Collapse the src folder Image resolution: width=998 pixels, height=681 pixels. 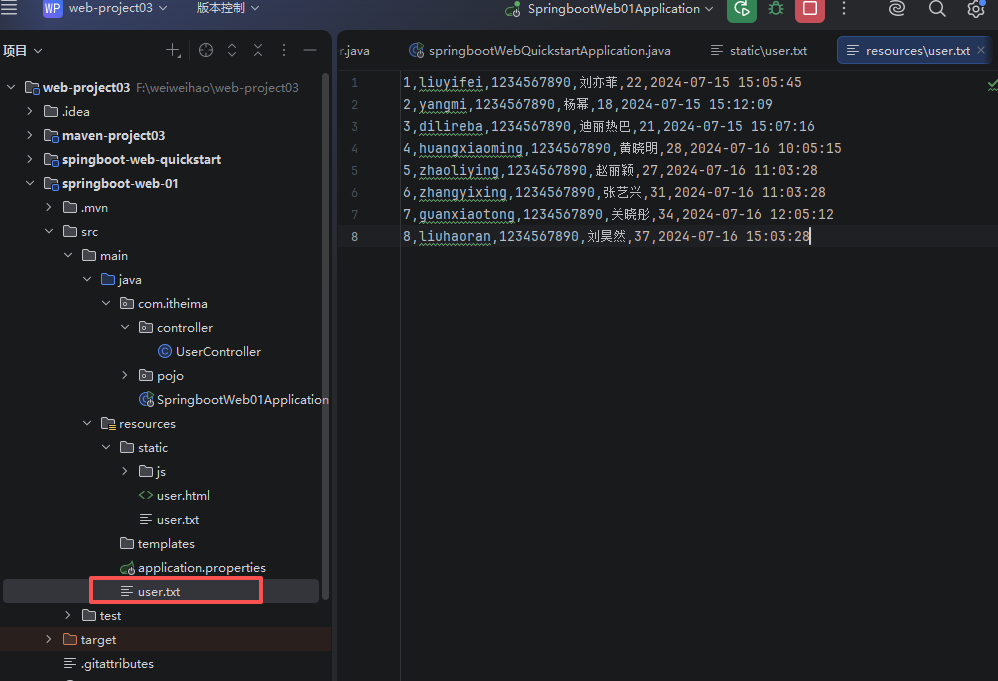click(49, 231)
